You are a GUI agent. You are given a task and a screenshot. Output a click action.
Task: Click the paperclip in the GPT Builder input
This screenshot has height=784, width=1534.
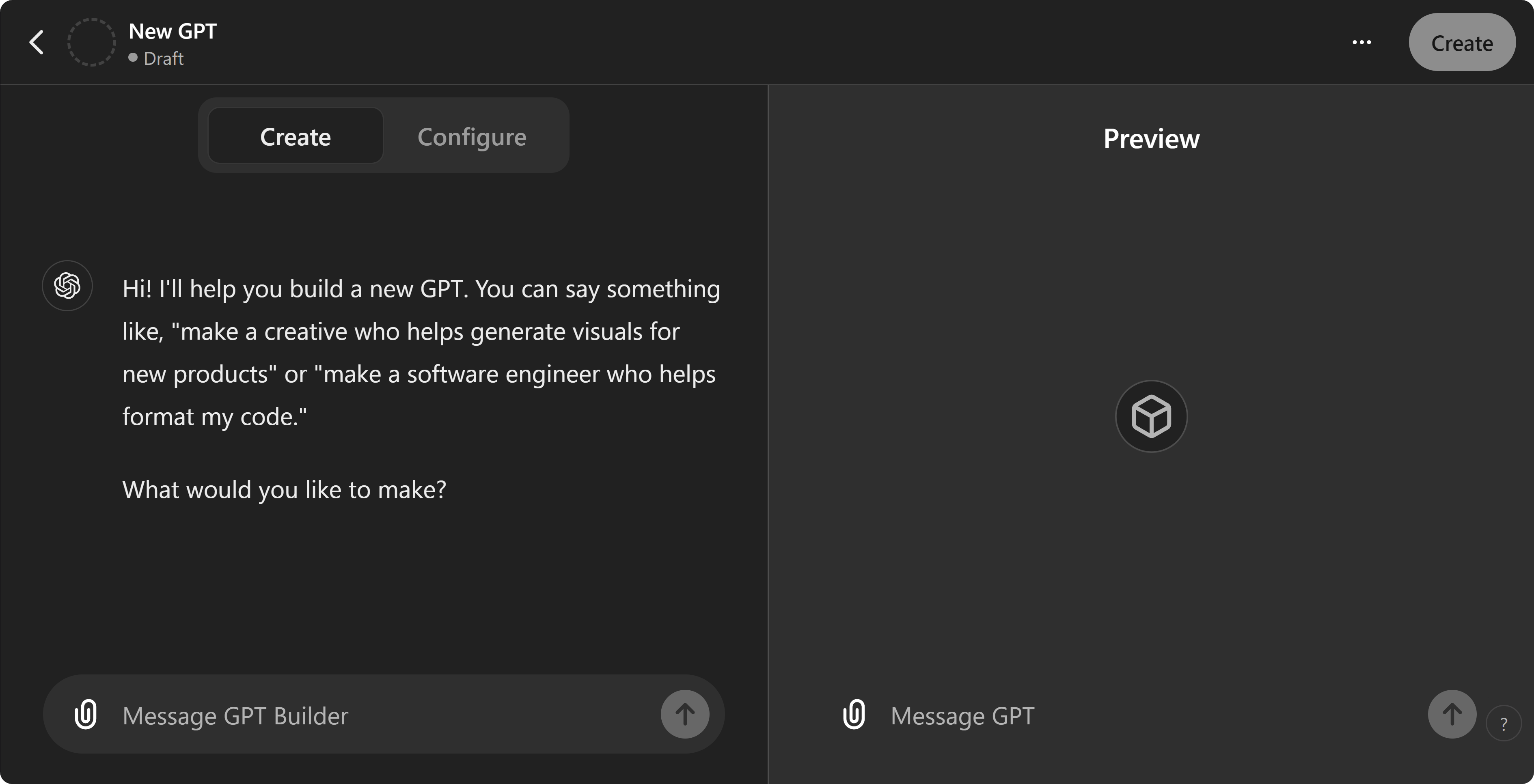pos(87,715)
